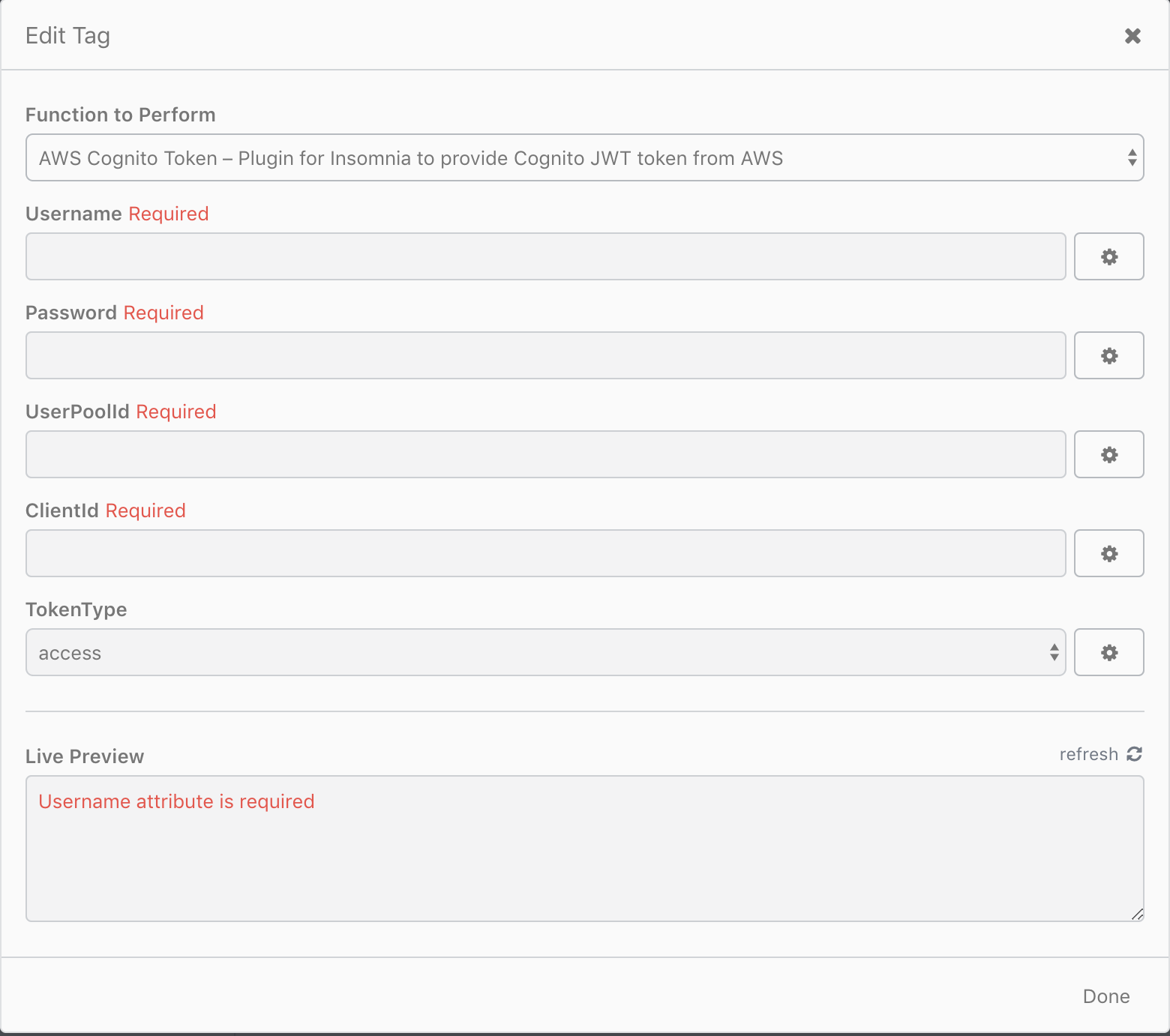Image resolution: width=1170 pixels, height=1036 pixels.
Task: Click the Live Preview resize handle
Action: tap(1137, 915)
